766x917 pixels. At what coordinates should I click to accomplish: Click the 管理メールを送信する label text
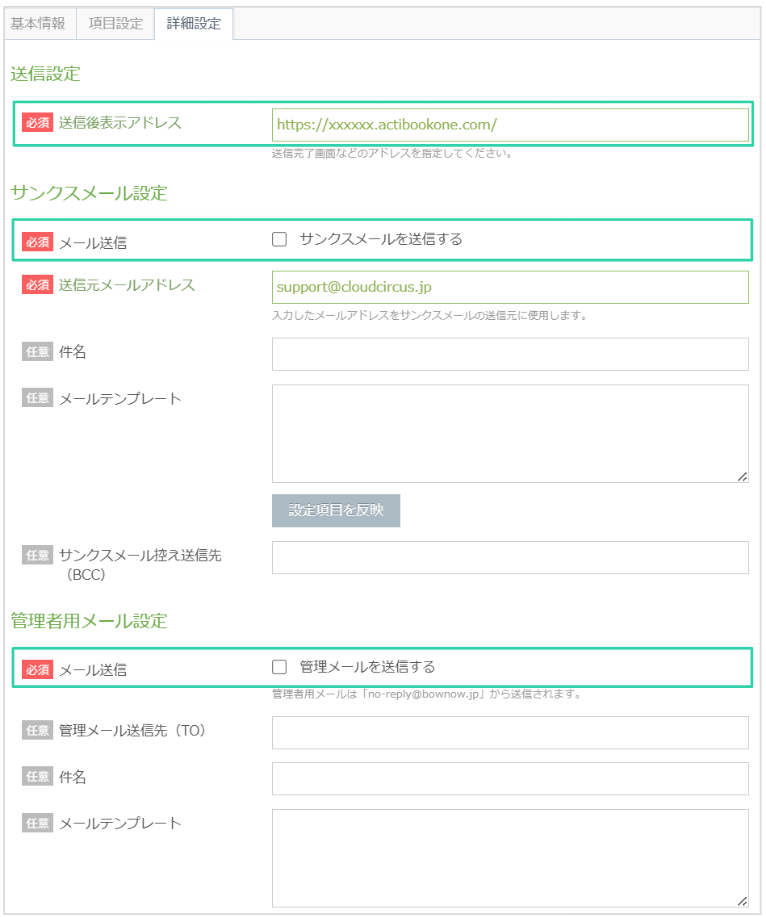click(367, 667)
